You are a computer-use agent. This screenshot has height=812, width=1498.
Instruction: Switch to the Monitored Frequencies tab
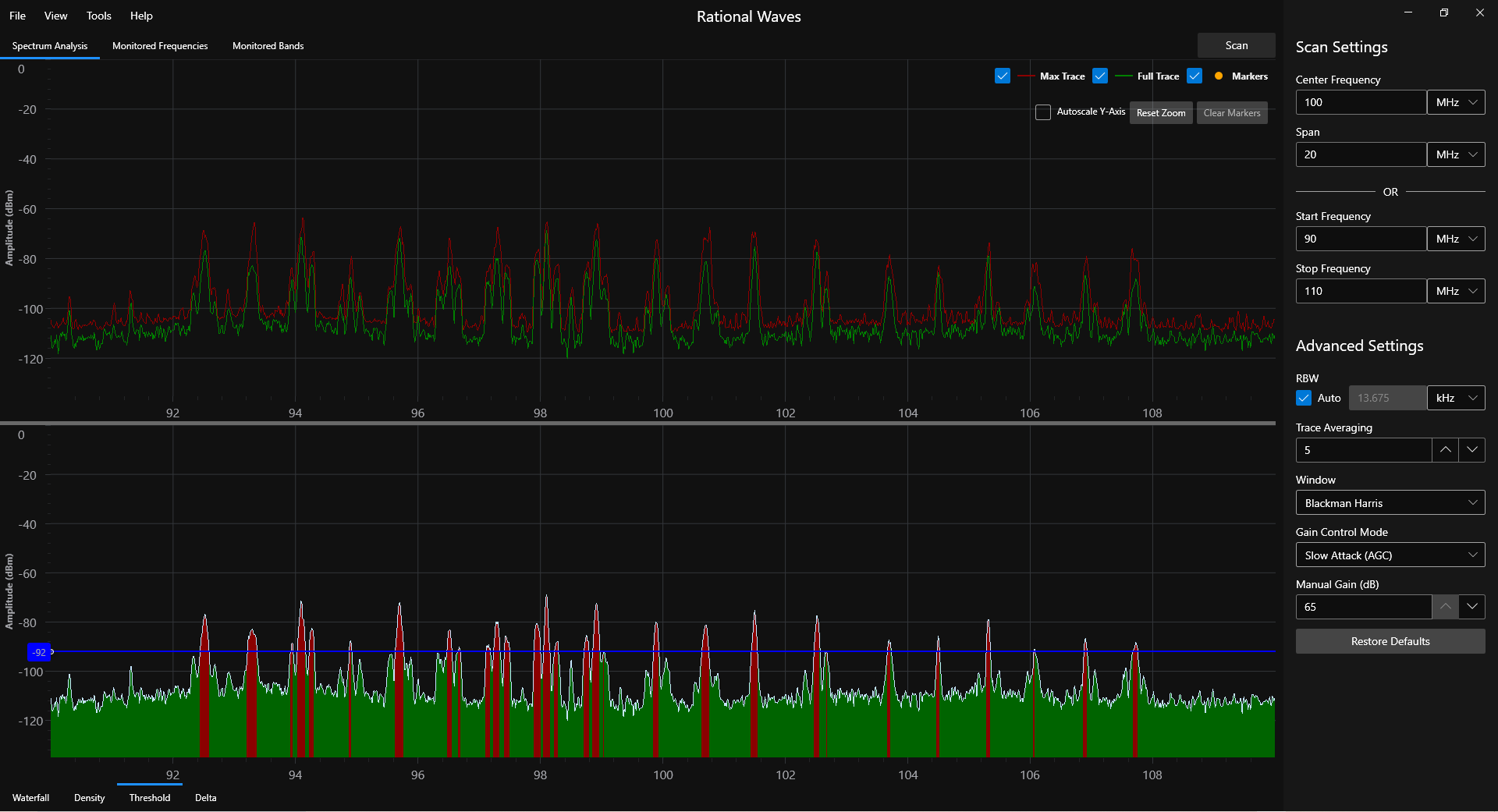tap(159, 45)
